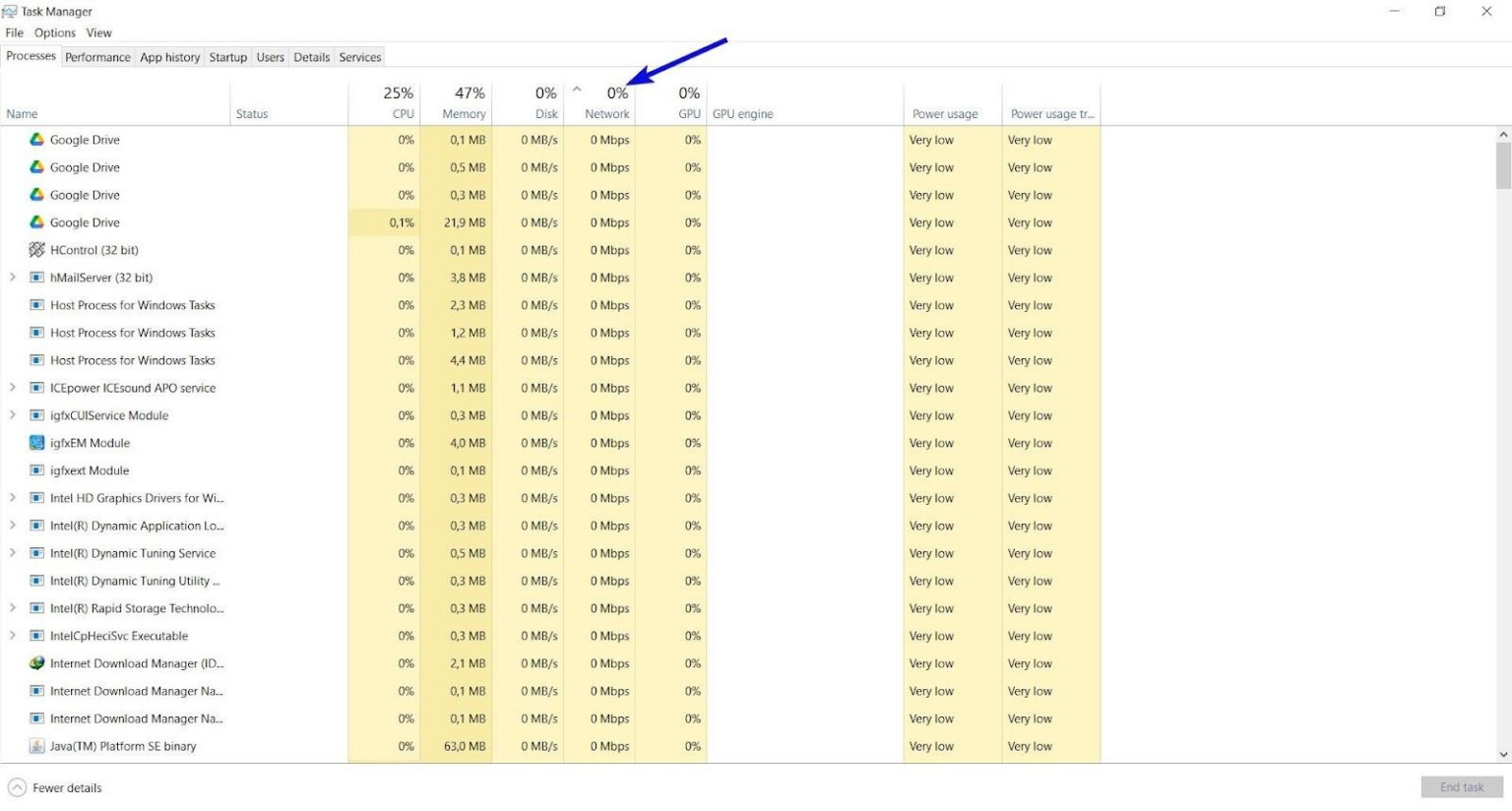Click the Java Platform SE binary icon
Image resolution: width=1512 pixels, height=811 pixels.
tap(36, 746)
